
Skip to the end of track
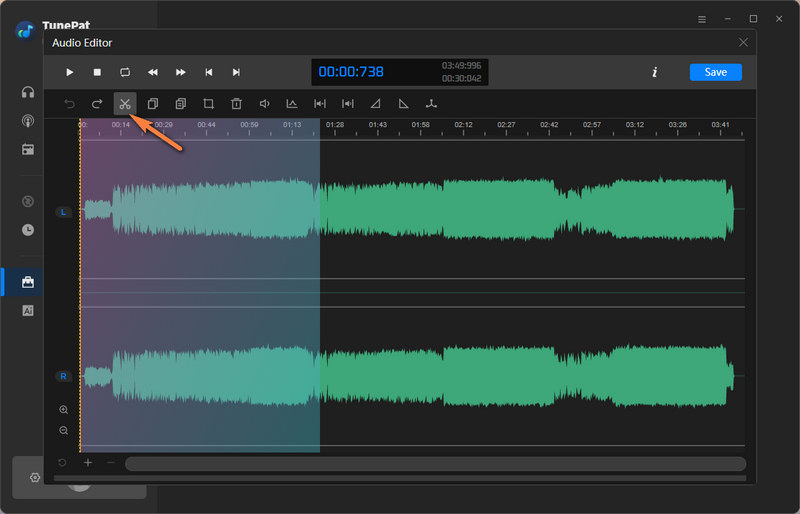[236, 72]
